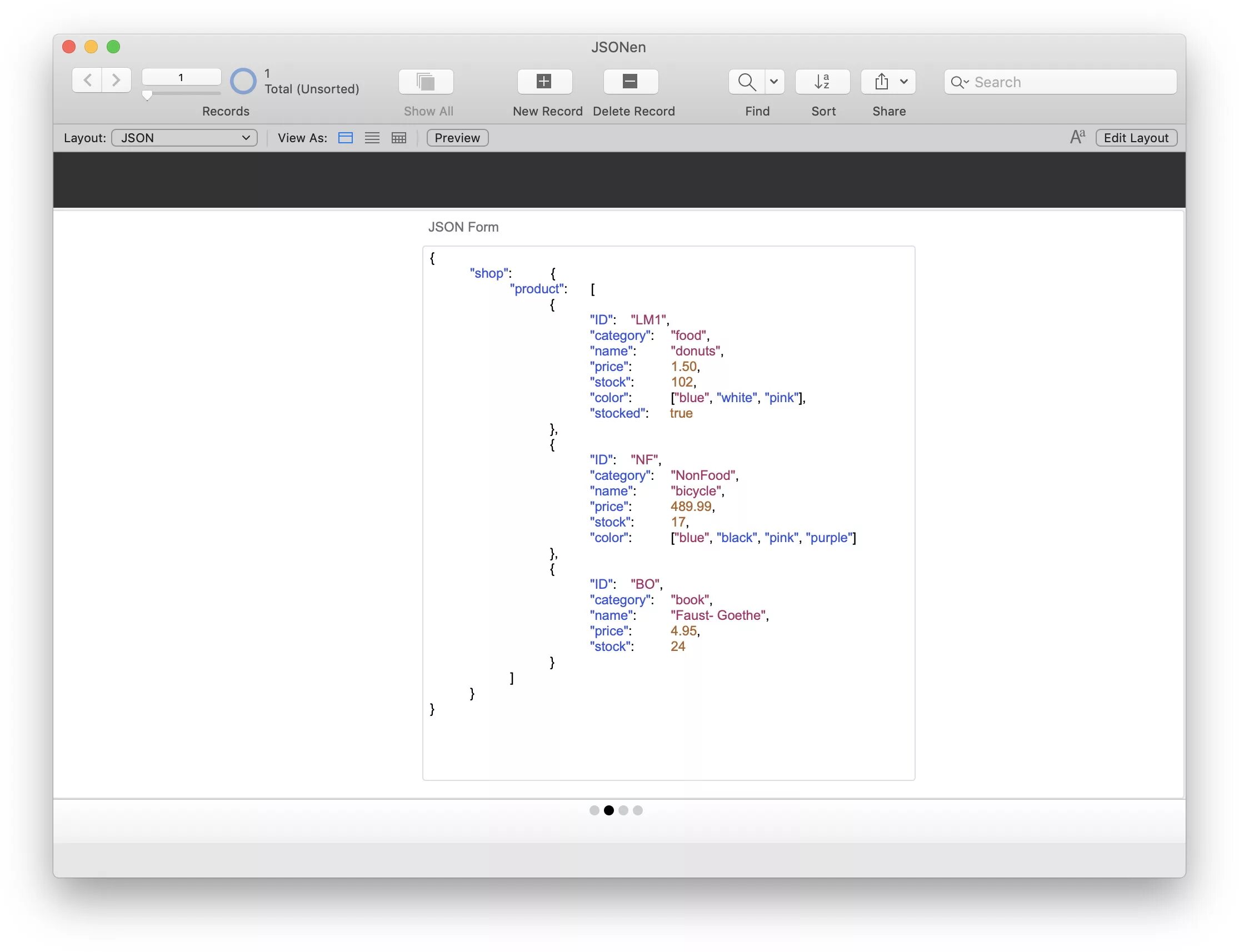Viewport: 1239px width, 952px height.
Task: Click the Sort icon
Action: coord(824,81)
